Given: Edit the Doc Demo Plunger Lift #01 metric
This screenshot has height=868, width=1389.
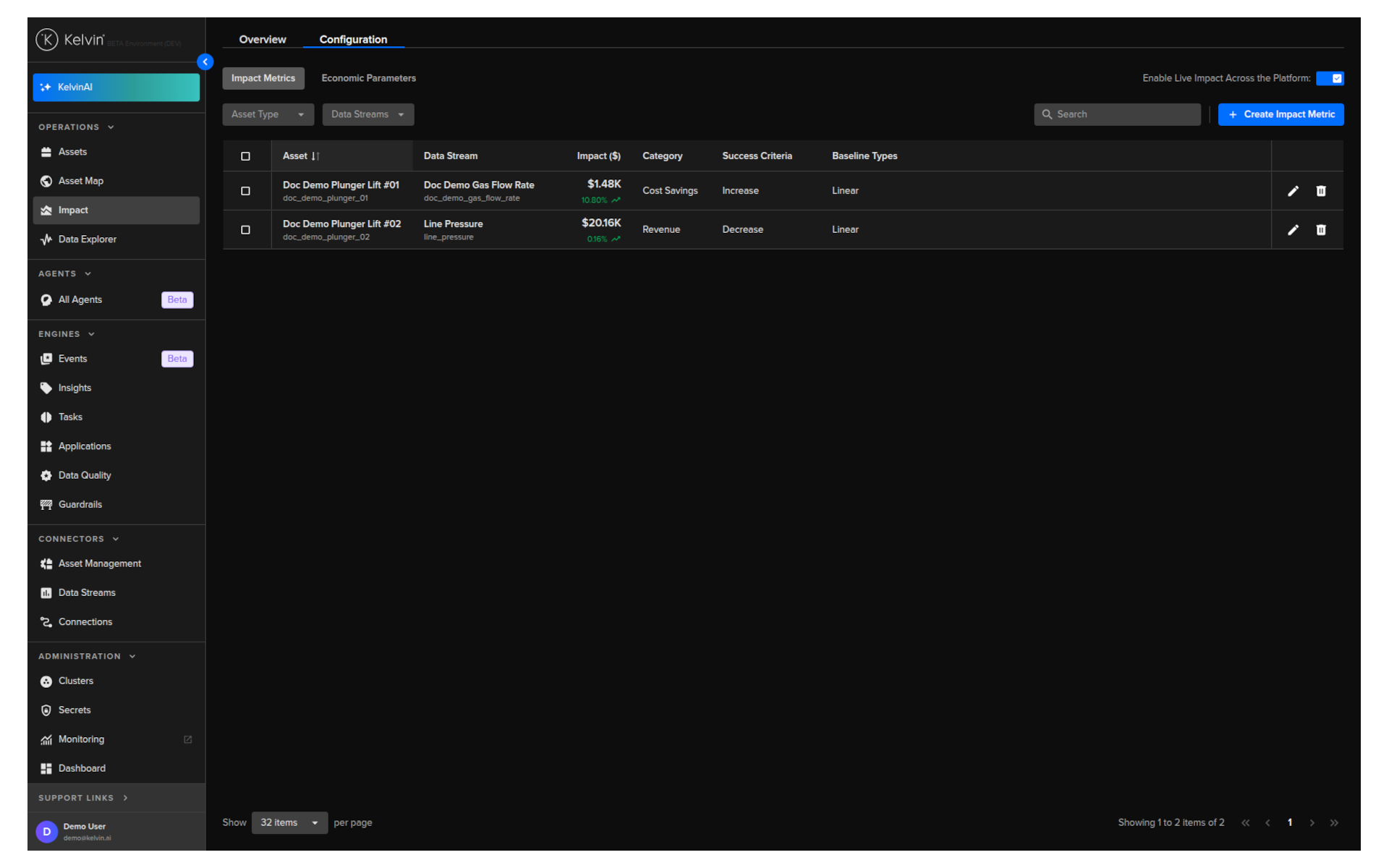Looking at the screenshot, I should tap(1293, 191).
